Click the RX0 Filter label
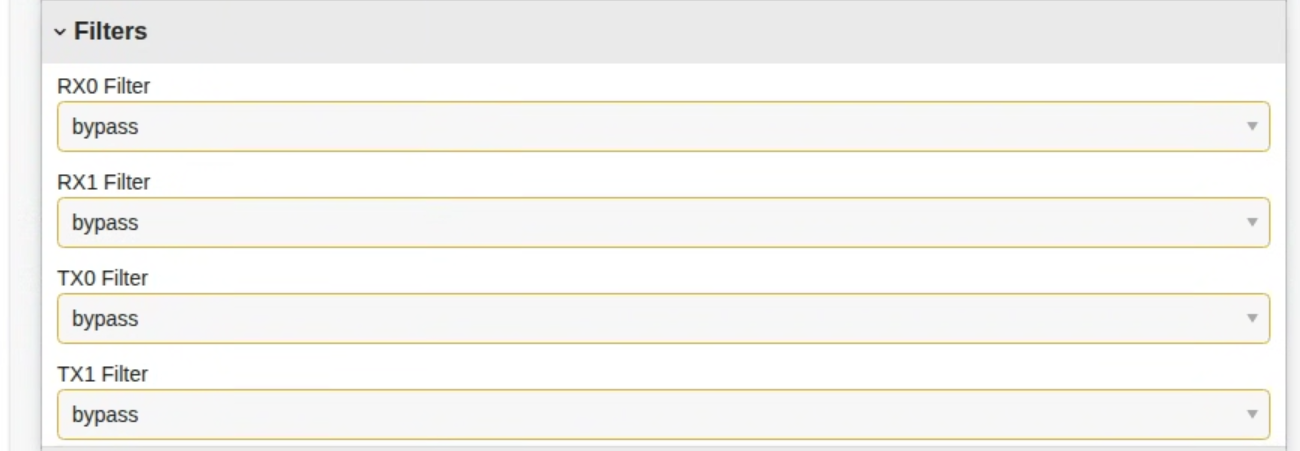Image resolution: width=1300 pixels, height=451 pixels. 104,86
